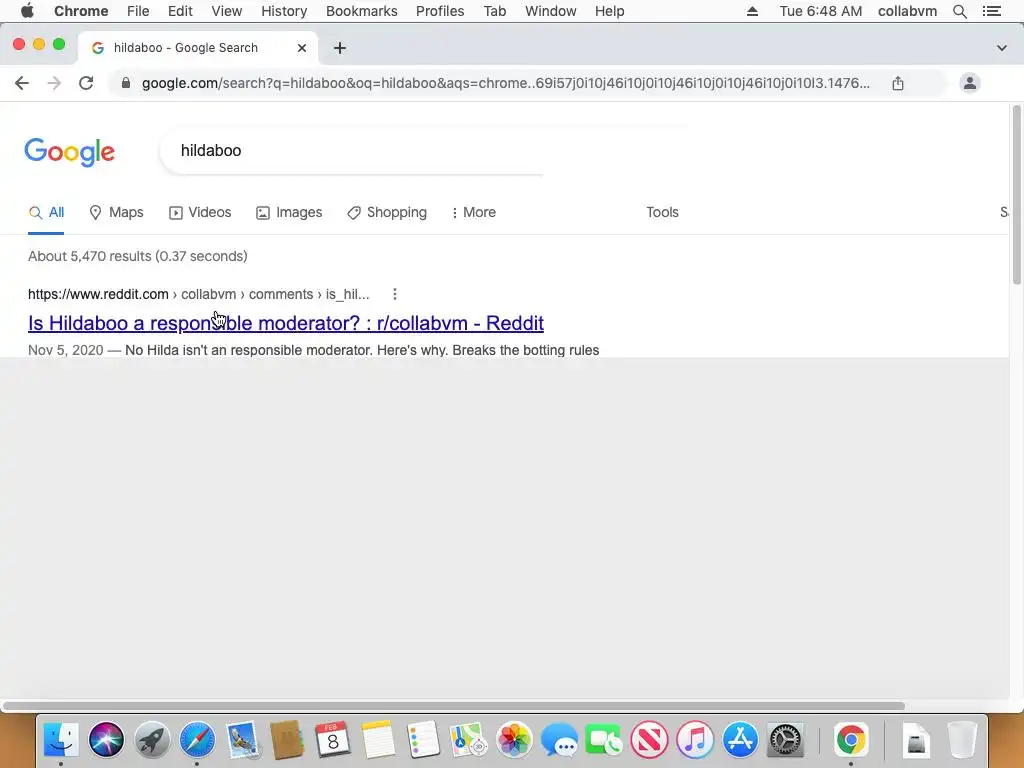Open Maps from the Dock
Screen dimensions: 1024x768
click(x=468, y=740)
